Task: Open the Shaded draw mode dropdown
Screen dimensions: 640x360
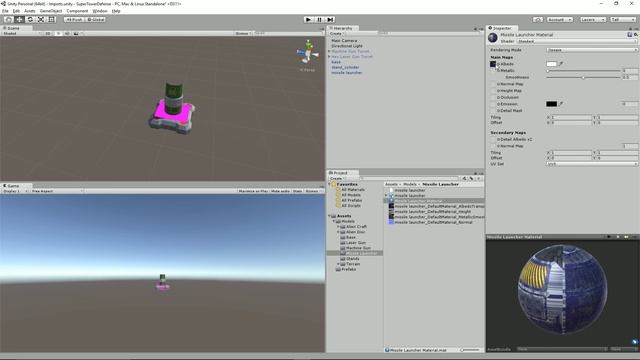Action: tap(21, 33)
